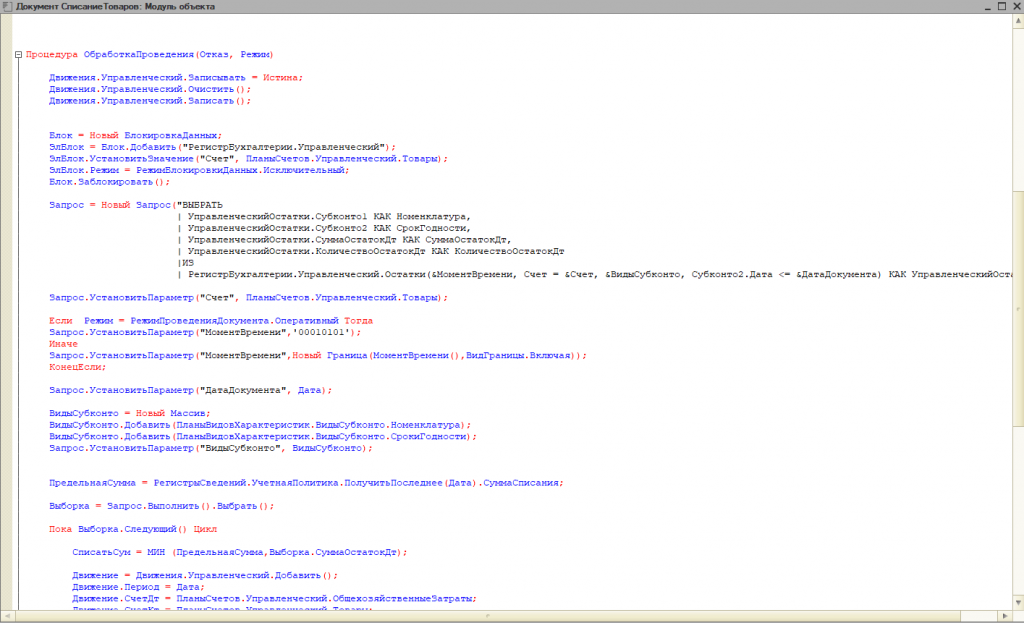
Task: Close the СписаниеТоваров module window
Action: [1017, 7]
